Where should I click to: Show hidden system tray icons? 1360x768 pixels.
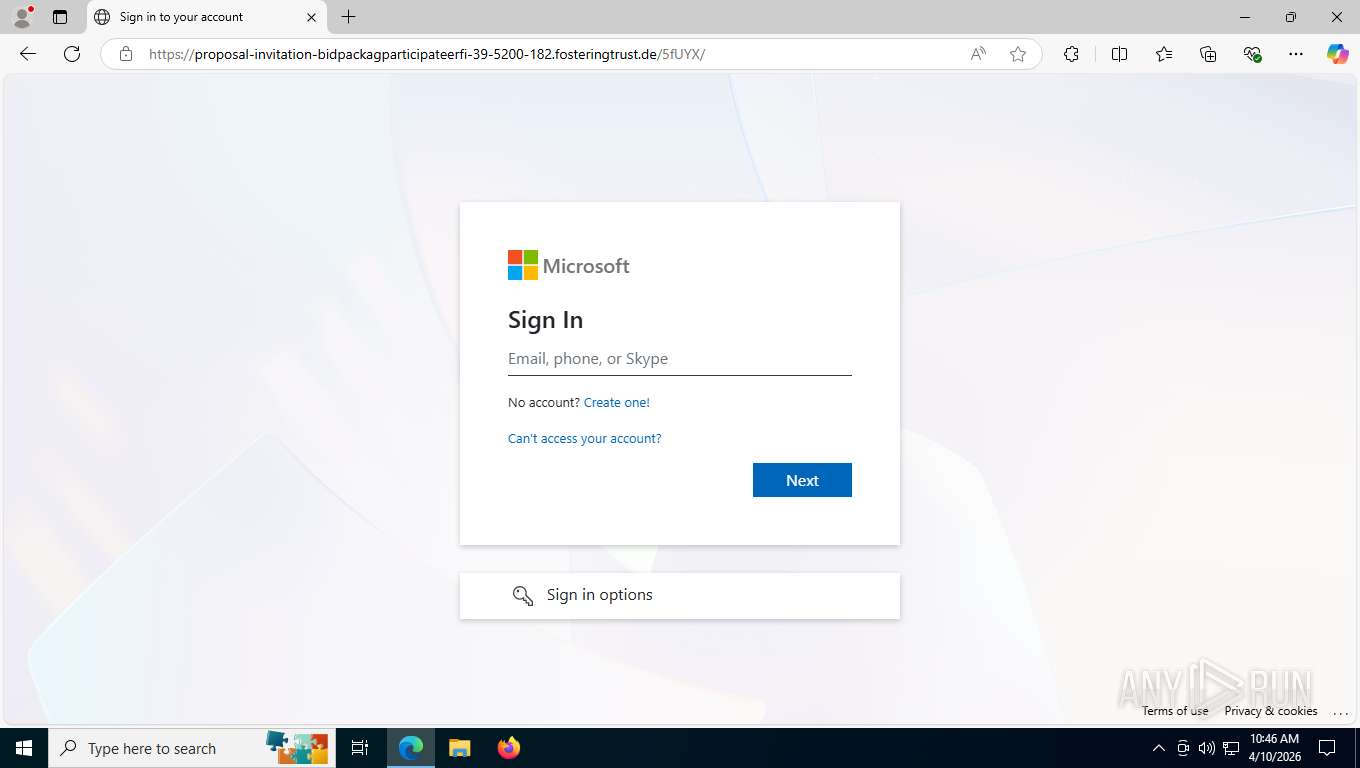pos(1159,748)
